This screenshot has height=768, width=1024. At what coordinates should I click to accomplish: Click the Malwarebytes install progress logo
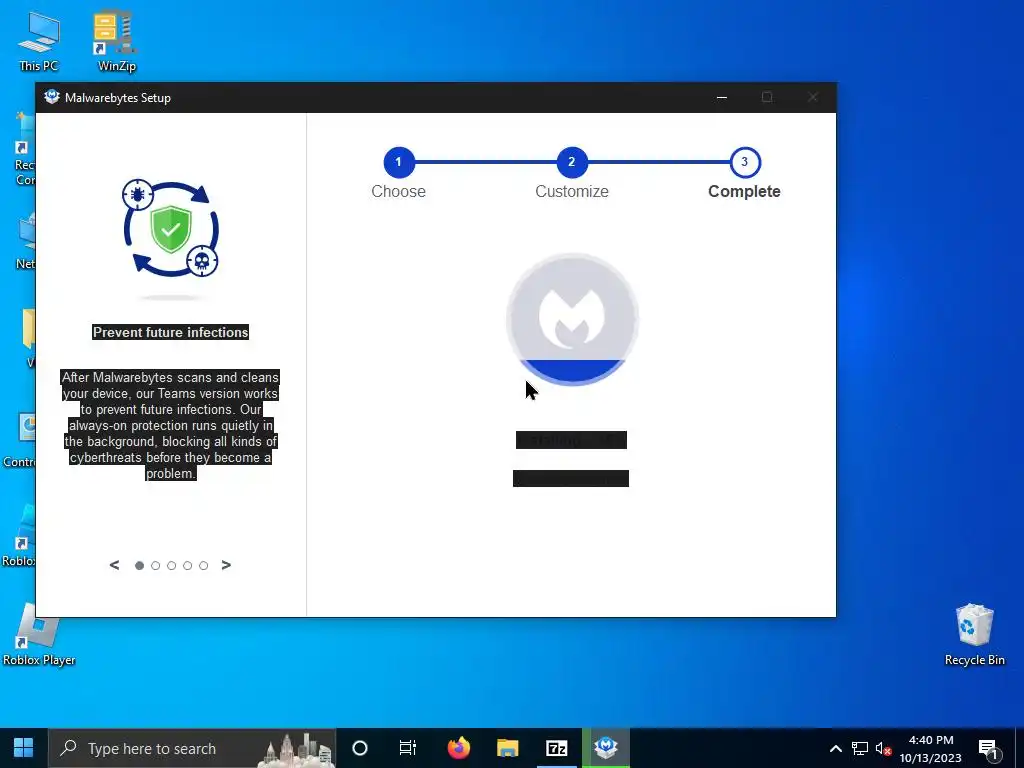[572, 319]
